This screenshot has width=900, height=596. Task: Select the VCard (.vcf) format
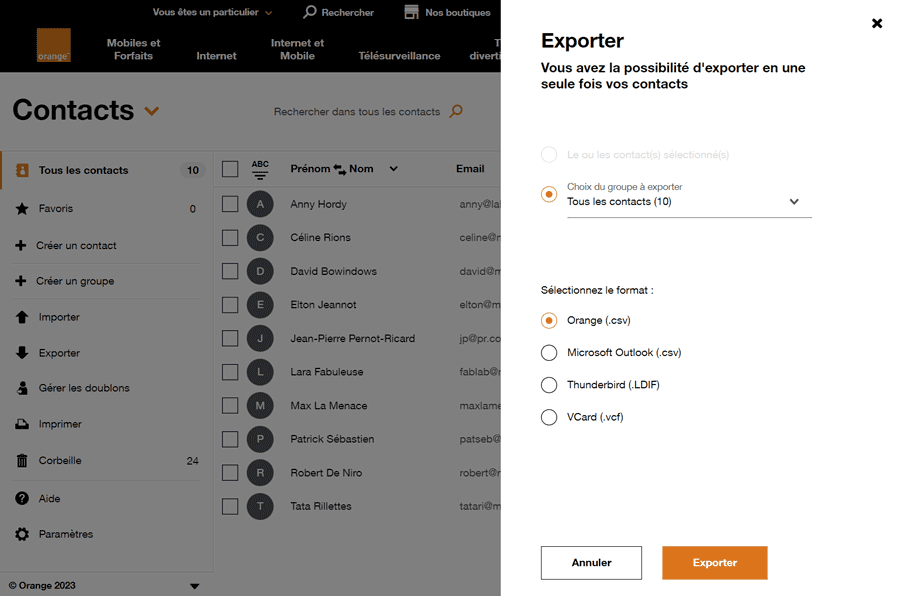549,417
